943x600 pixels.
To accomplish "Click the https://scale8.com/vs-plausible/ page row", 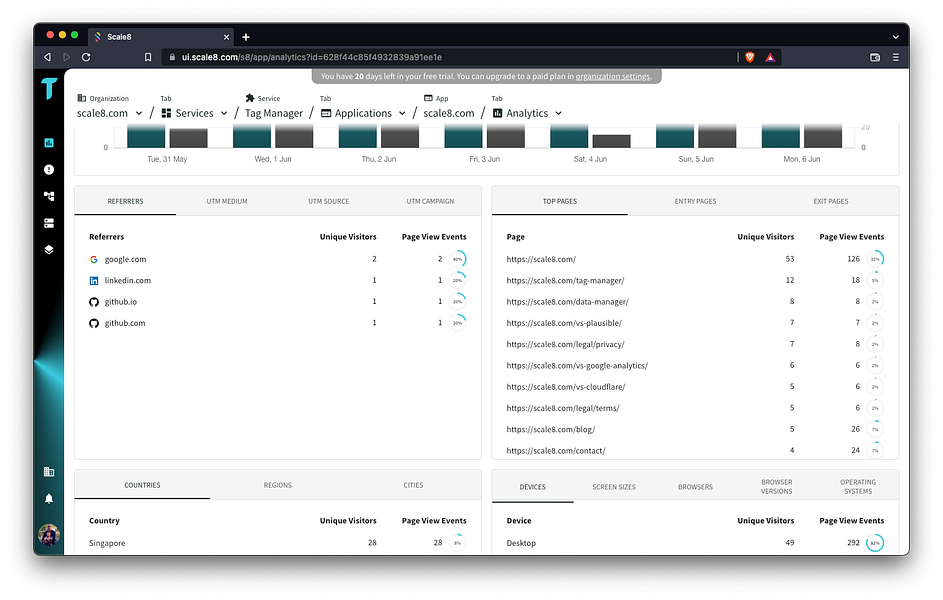I will (695, 323).
